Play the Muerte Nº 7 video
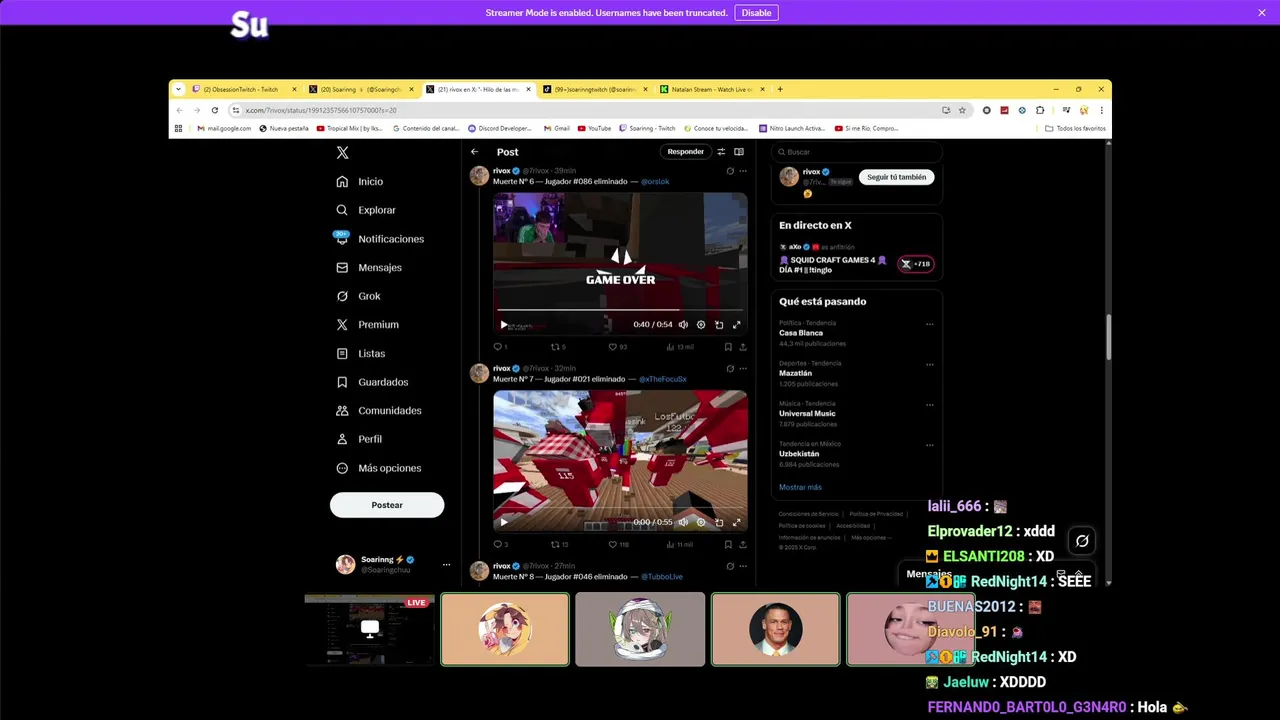Image resolution: width=1280 pixels, height=720 pixels. click(x=503, y=522)
